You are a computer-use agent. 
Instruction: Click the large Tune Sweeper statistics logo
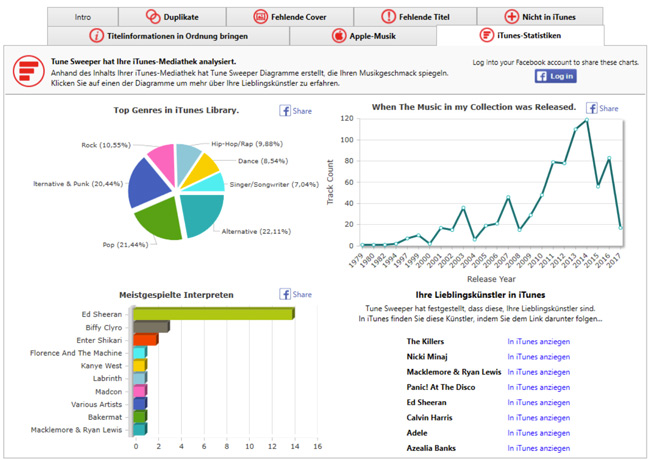point(29,71)
